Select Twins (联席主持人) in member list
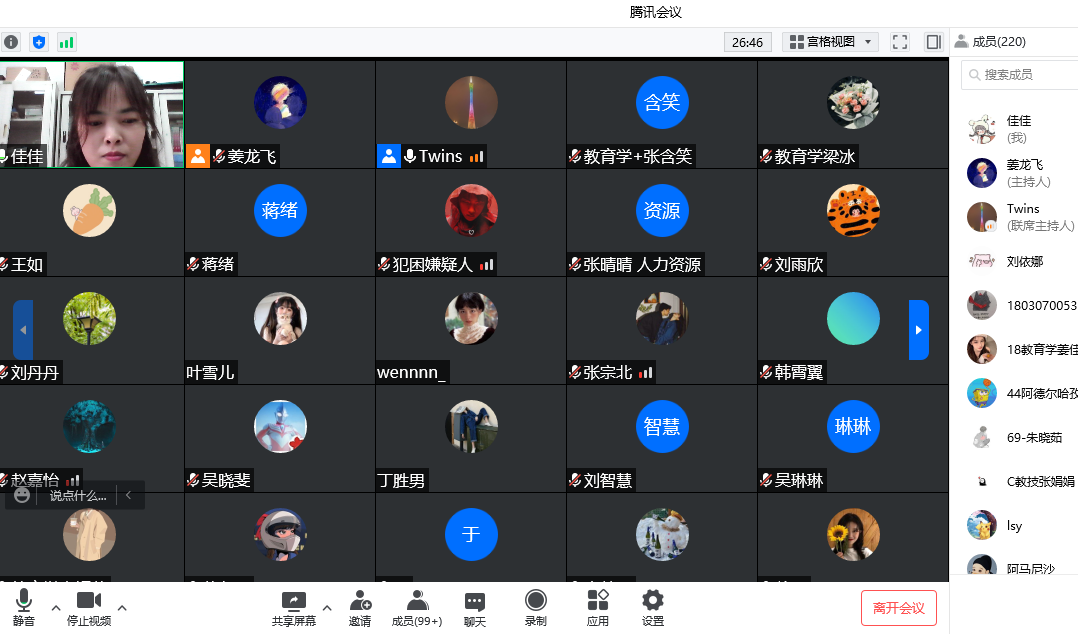Image resolution: width=1078 pixels, height=634 pixels. pos(1020,217)
